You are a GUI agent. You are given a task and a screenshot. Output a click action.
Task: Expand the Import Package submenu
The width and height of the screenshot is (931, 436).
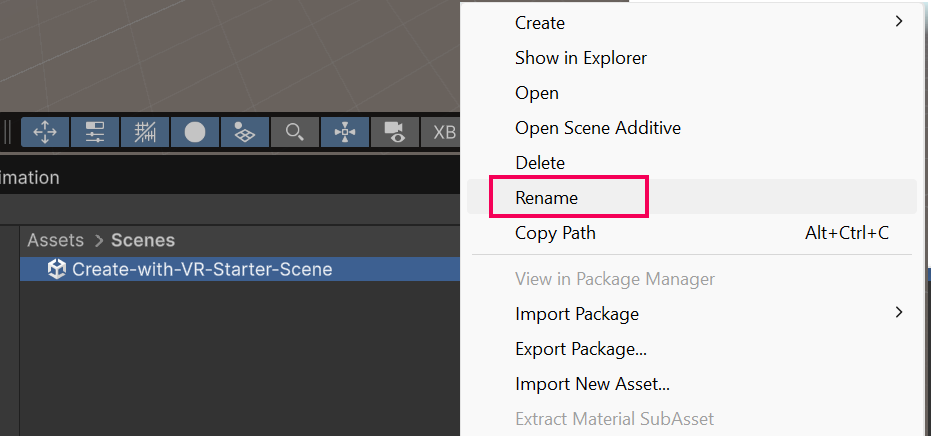point(898,313)
